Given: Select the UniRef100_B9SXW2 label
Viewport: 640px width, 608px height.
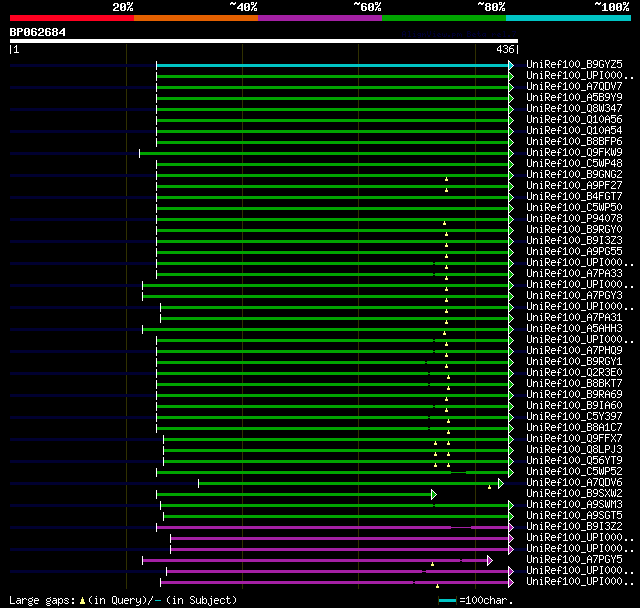Looking at the screenshot, I should 574,494.
